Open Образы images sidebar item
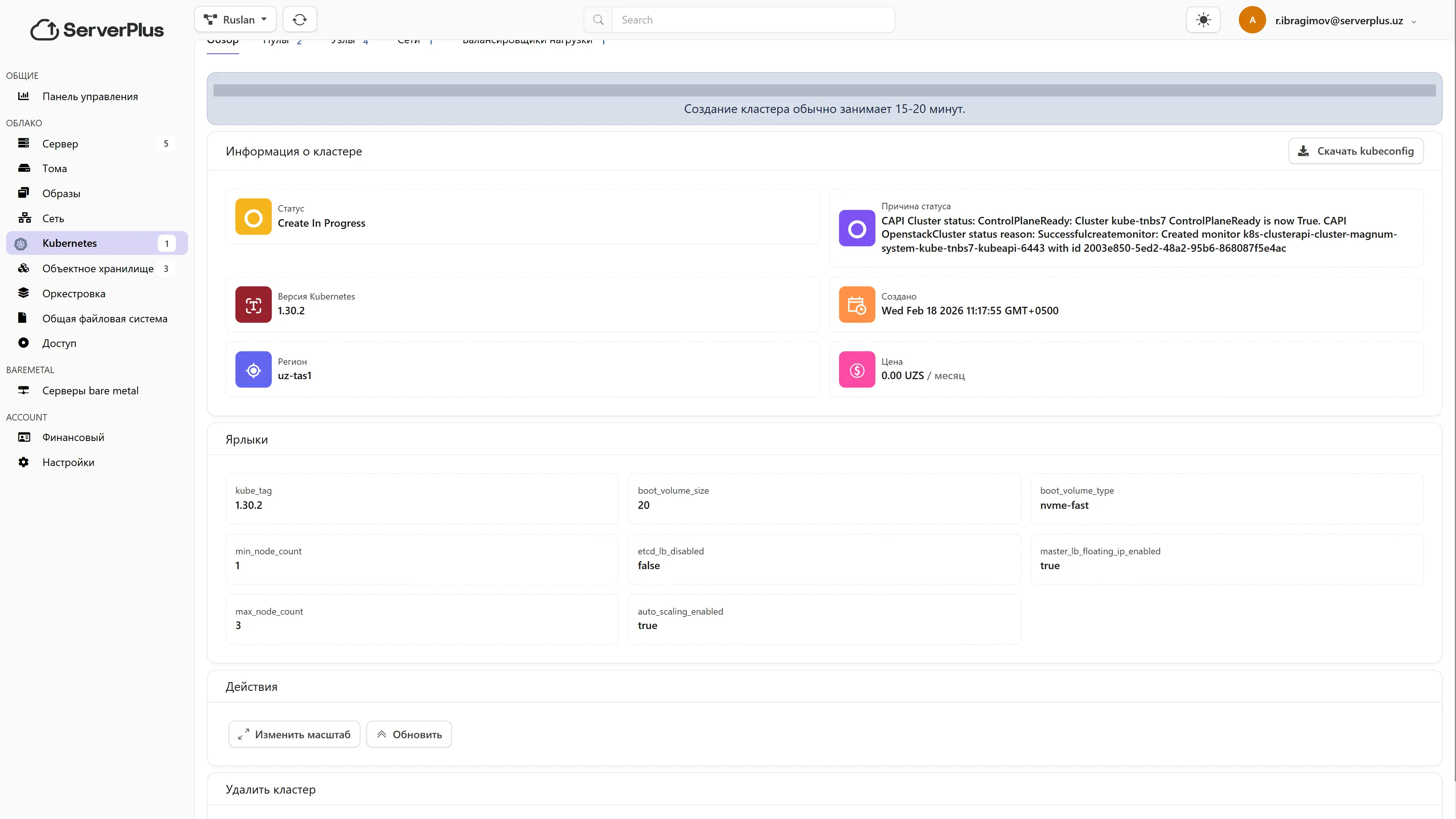 (61, 193)
